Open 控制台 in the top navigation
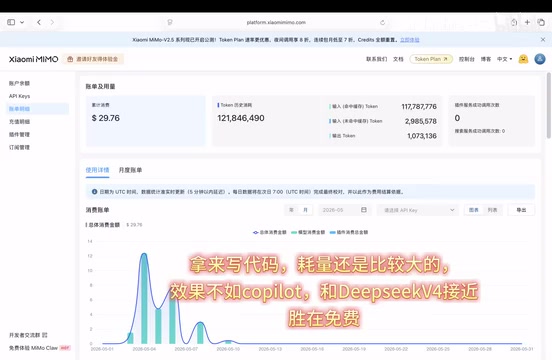This screenshot has height=360, width=552. click(x=466, y=59)
